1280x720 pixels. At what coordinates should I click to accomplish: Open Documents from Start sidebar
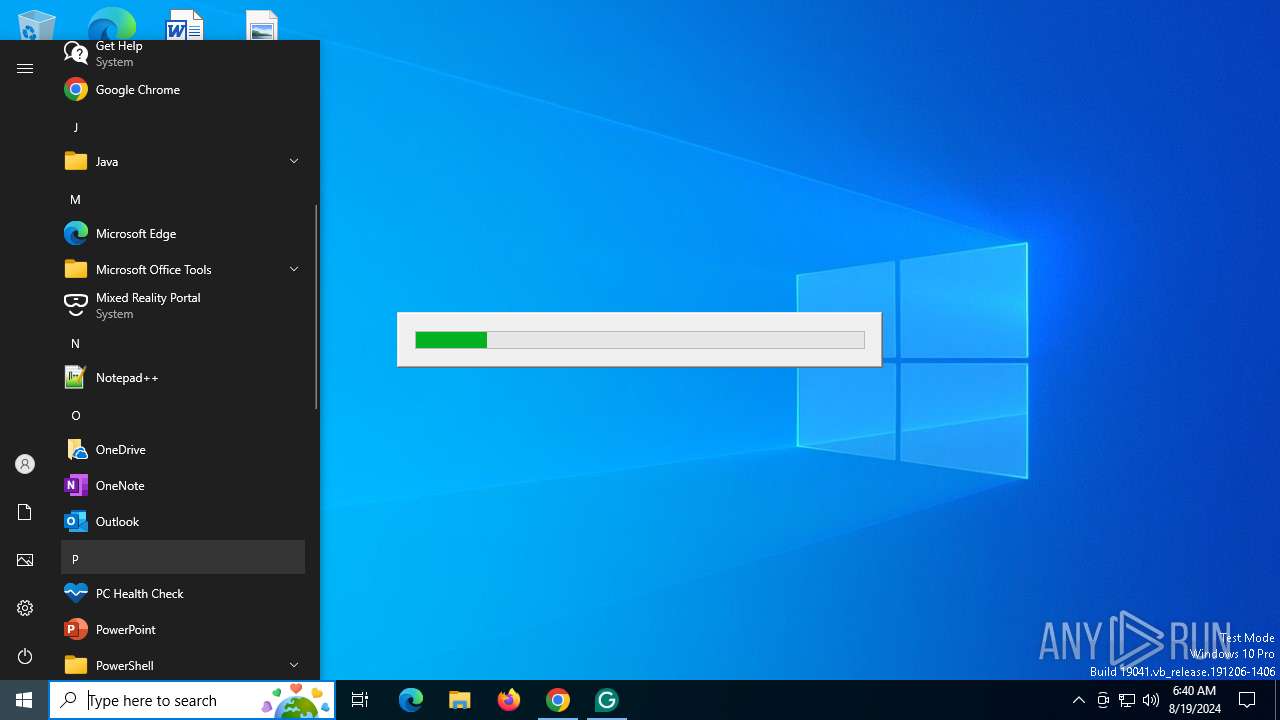click(x=25, y=512)
